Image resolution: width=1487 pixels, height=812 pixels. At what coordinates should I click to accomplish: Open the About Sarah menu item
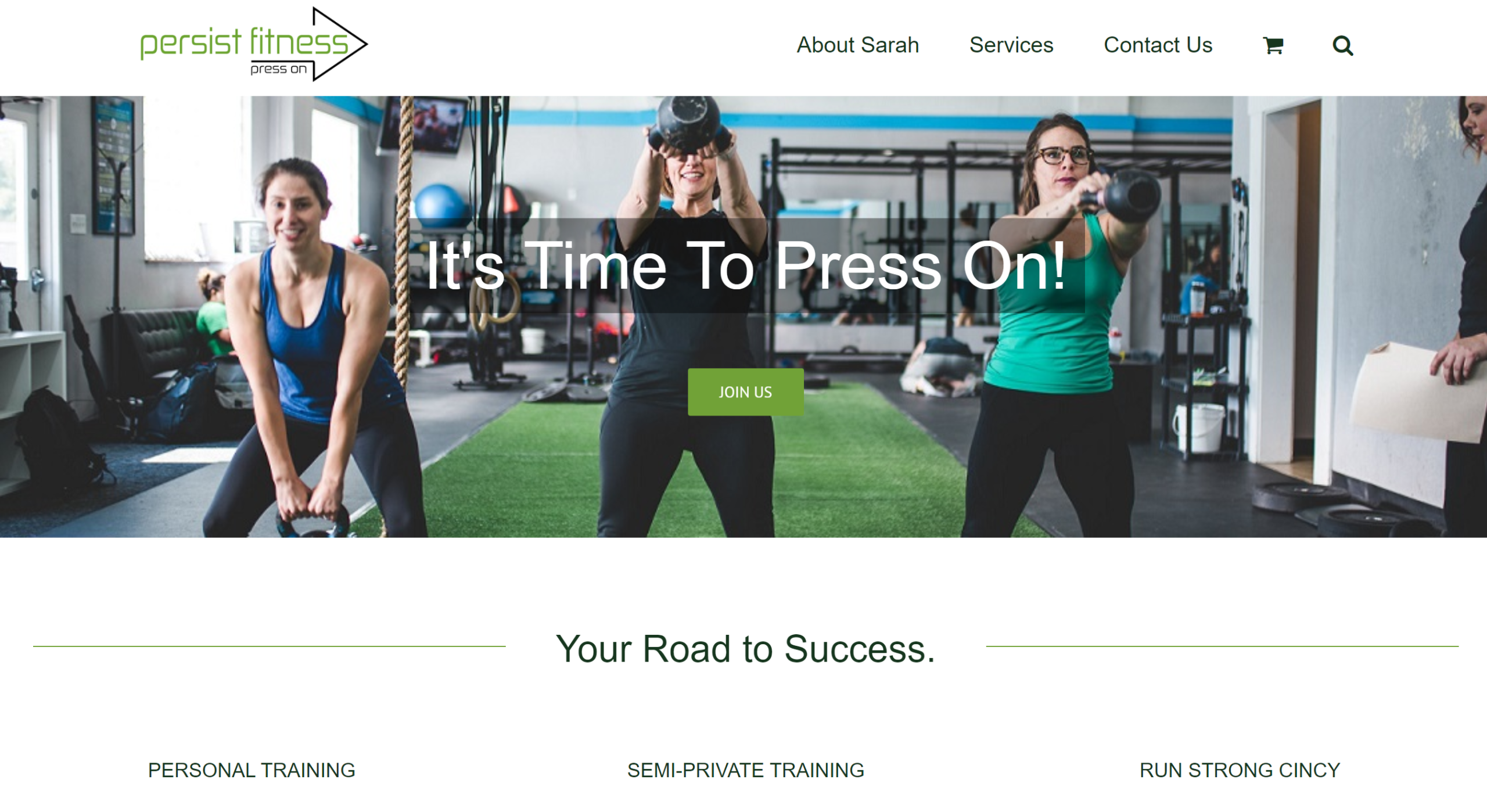coord(857,45)
